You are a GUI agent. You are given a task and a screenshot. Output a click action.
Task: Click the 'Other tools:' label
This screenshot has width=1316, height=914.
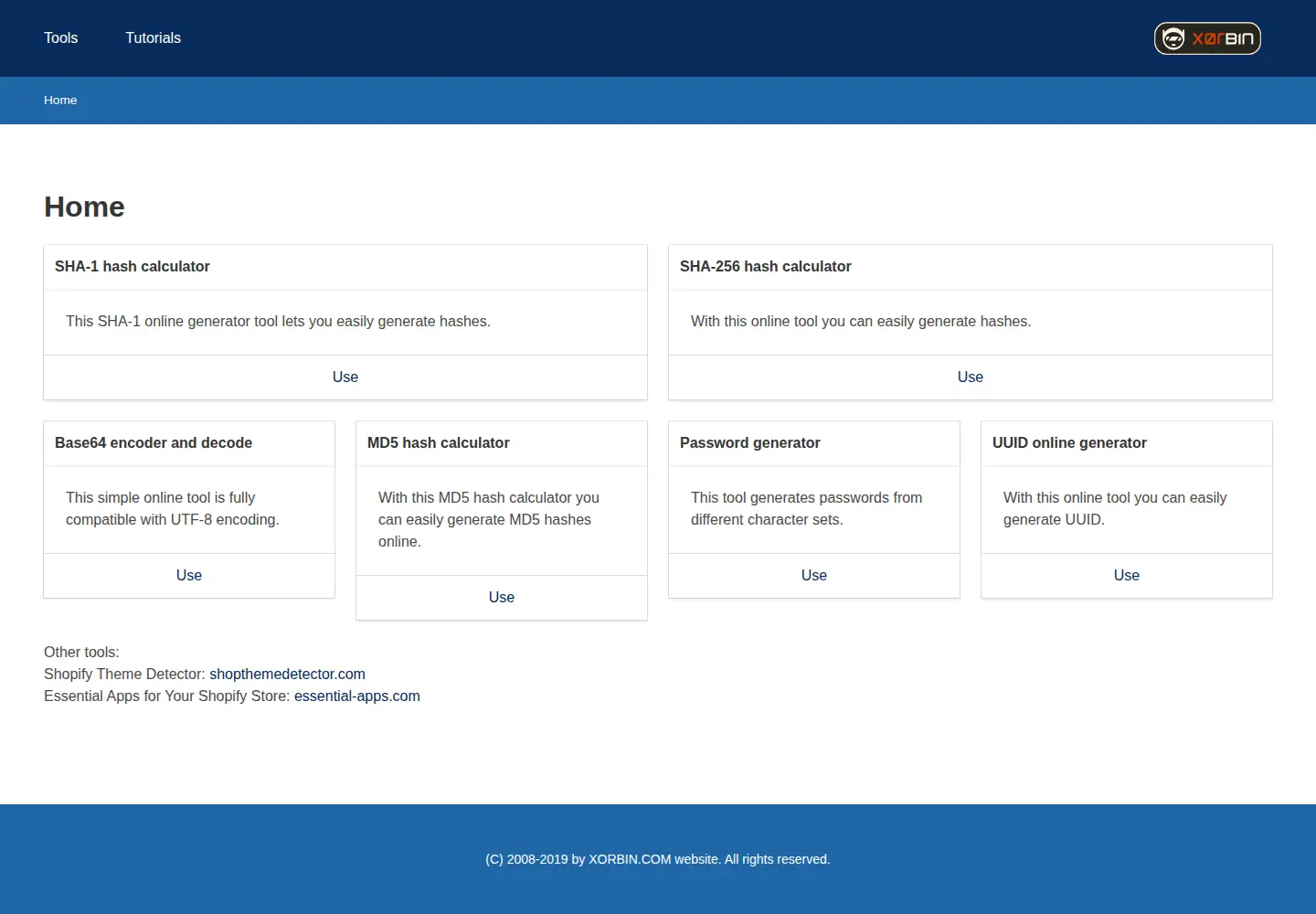[x=81, y=652]
